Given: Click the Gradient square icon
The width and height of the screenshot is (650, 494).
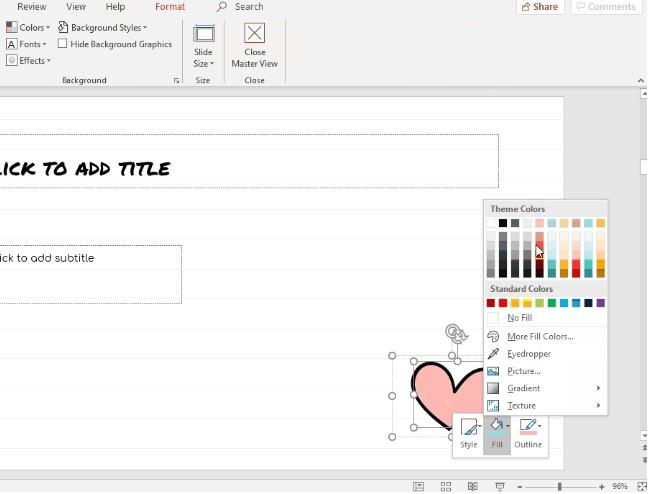Looking at the screenshot, I should click(493, 388).
